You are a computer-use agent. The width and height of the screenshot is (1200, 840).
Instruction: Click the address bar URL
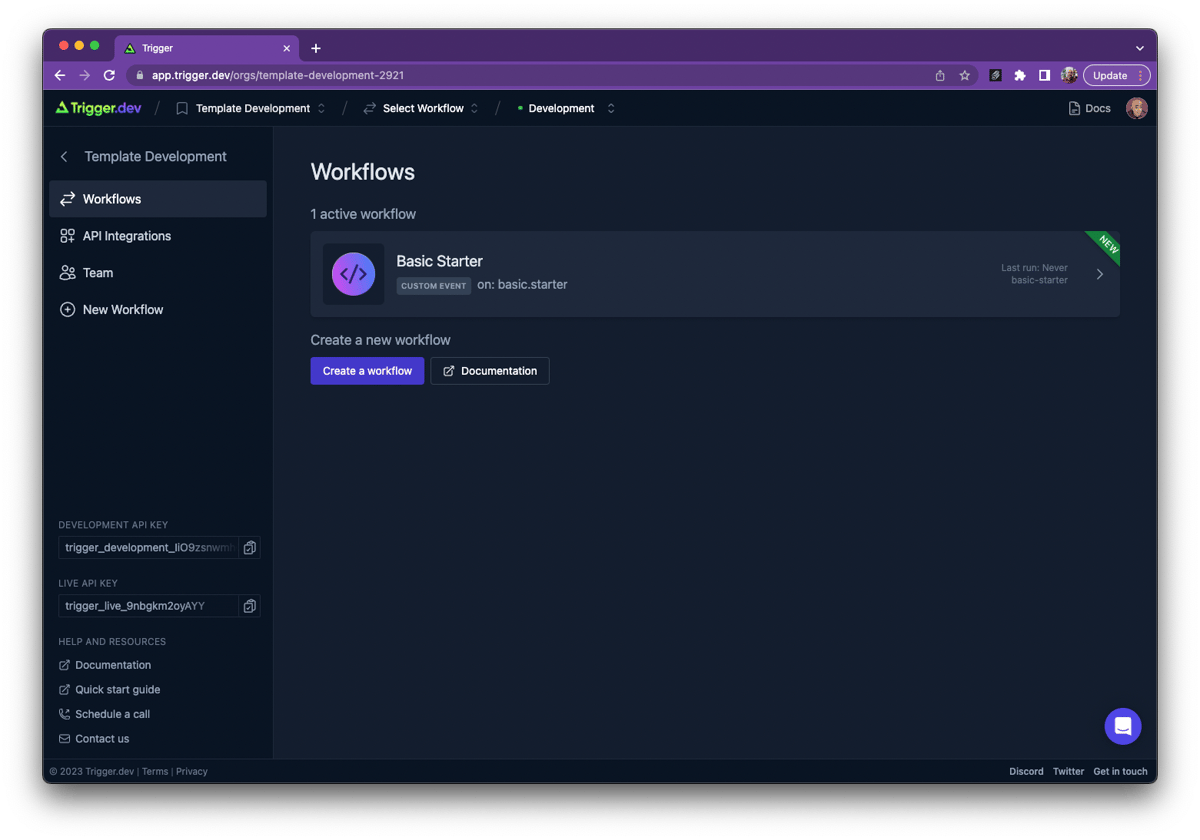(x=278, y=75)
